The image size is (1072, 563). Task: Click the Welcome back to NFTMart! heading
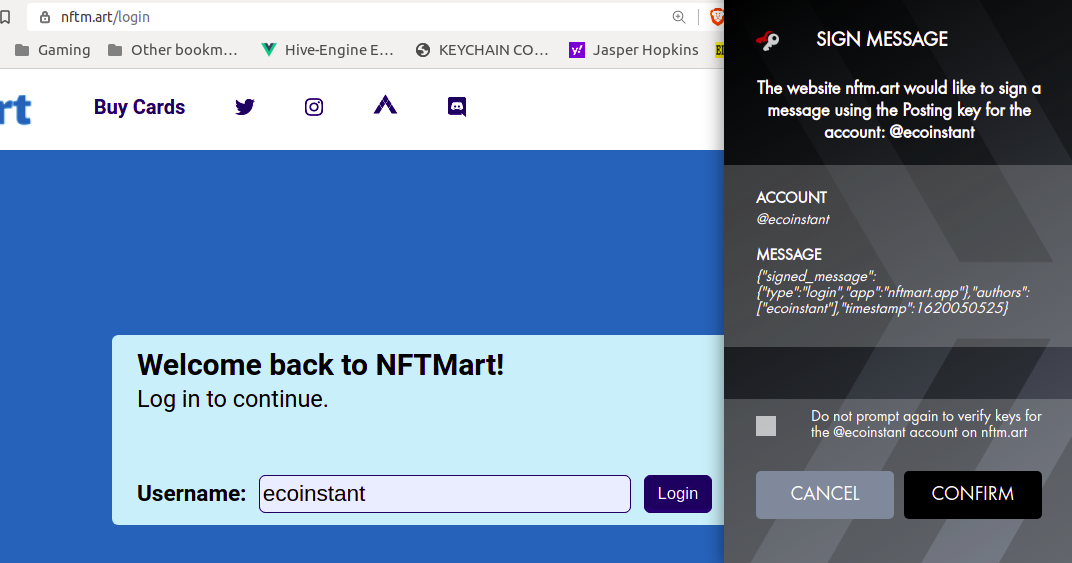320,365
